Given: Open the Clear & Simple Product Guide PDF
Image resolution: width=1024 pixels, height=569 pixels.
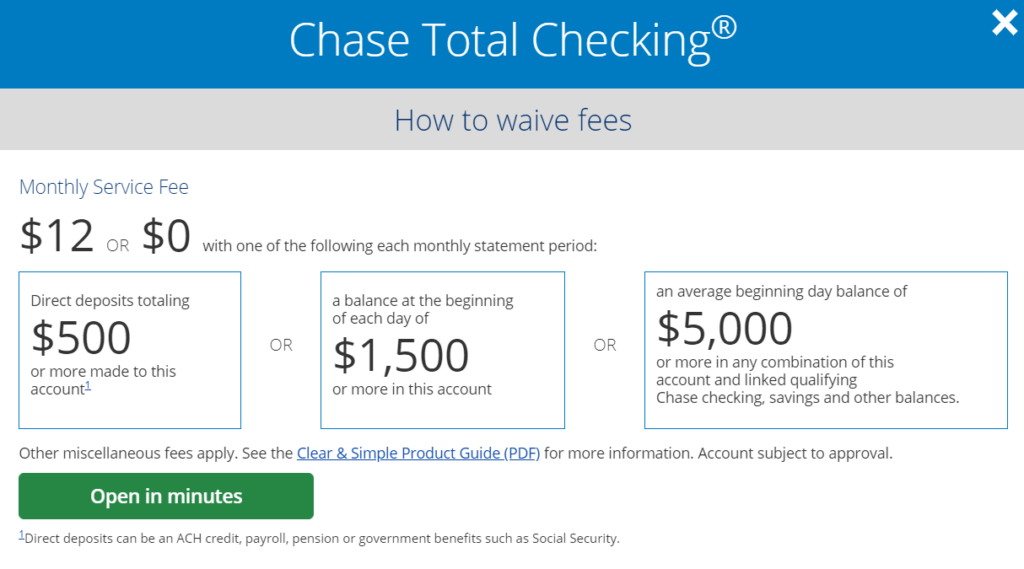Looking at the screenshot, I should click(x=418, y=453).
